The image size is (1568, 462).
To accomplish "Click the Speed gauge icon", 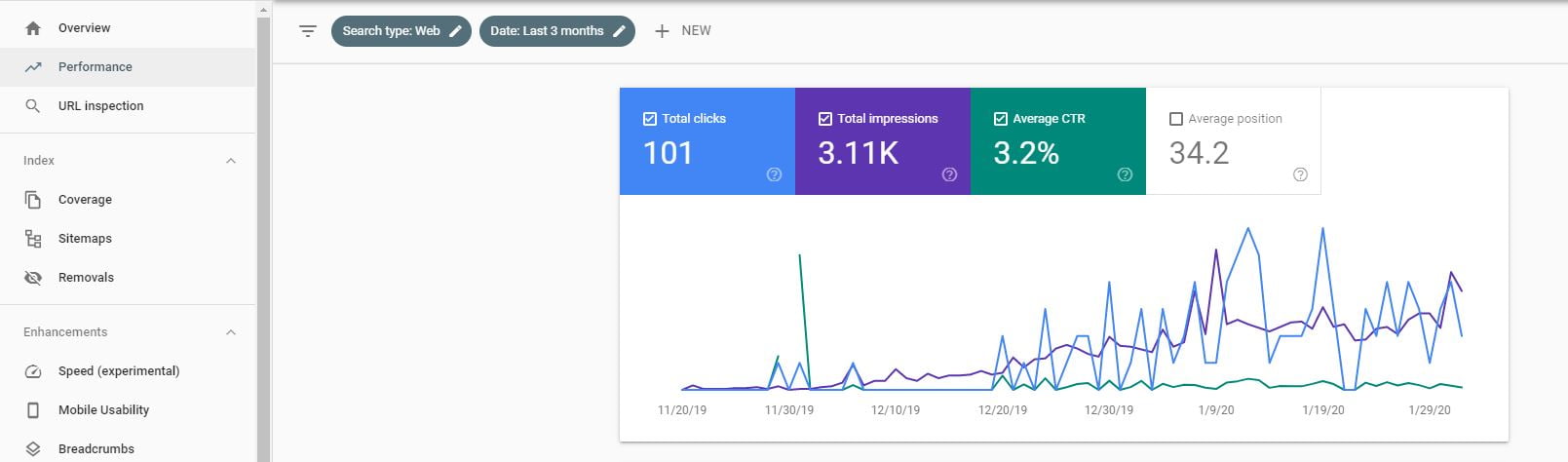I will pyautogui.click(x=33, y=371).
